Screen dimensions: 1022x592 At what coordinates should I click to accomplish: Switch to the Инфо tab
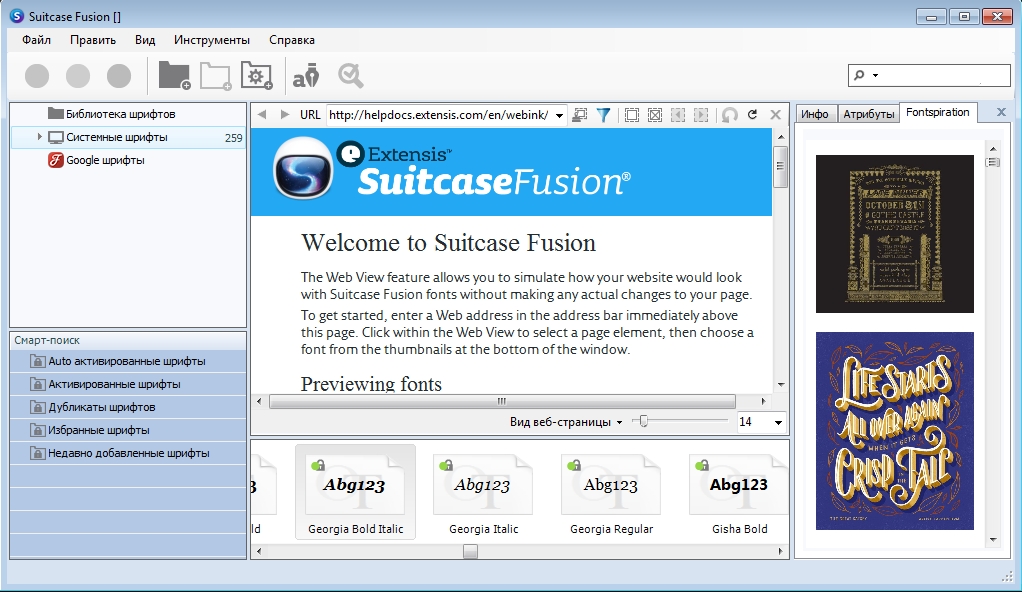815,114
